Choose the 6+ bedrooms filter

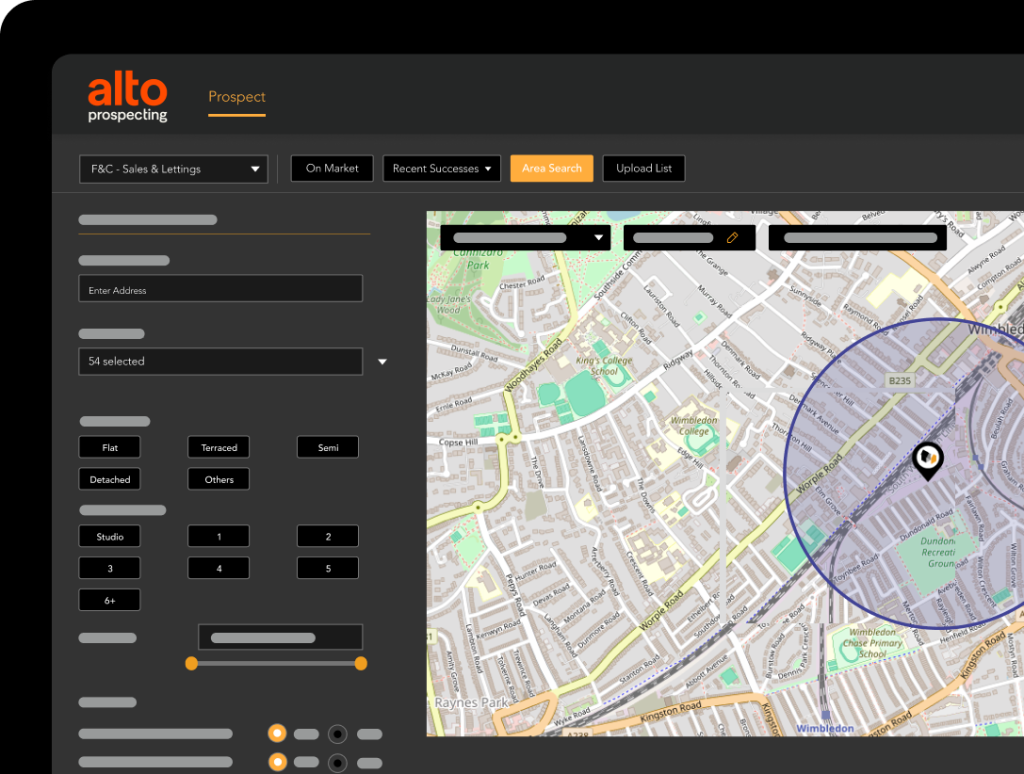point(110,601)
